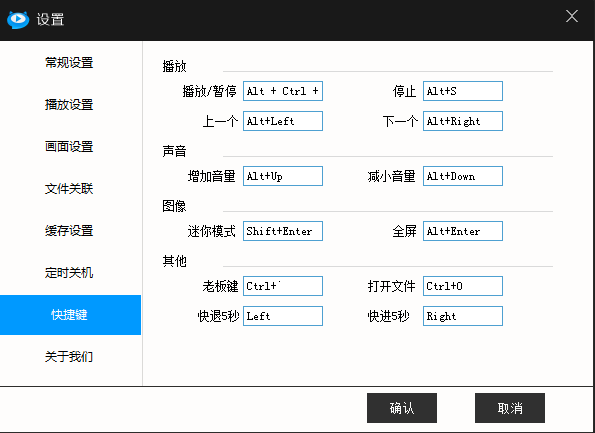
Task: Select 全屏 Alt+Enter shortcut field
Action: point(463,231)
